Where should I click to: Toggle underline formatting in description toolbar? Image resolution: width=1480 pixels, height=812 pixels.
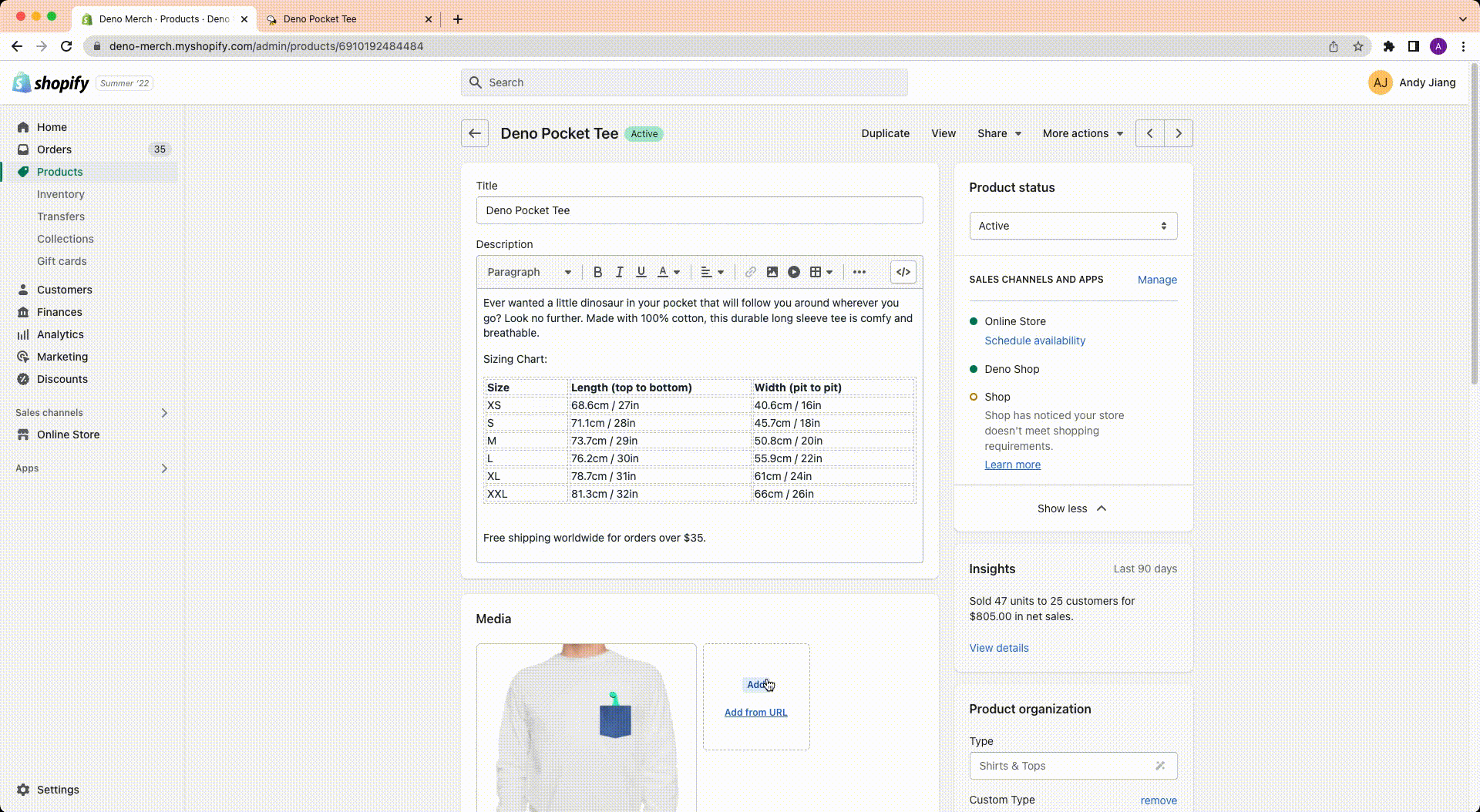click(641, 272)
